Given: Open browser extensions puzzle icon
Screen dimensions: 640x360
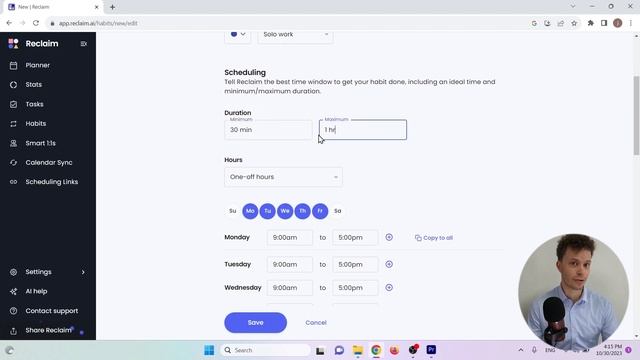Looking at the screenshot, I should coord(591,23).
